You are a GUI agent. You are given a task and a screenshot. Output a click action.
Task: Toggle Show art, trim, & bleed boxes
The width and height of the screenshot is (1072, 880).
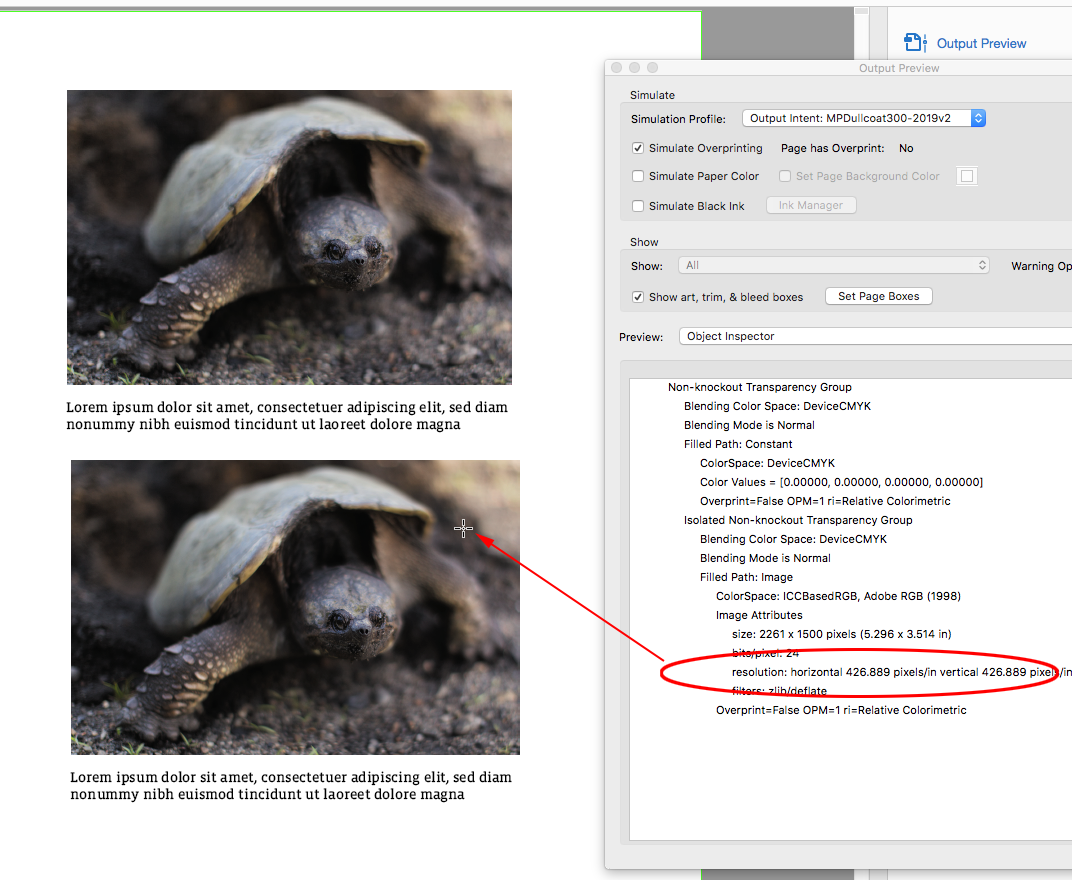(x=638, y=297)
